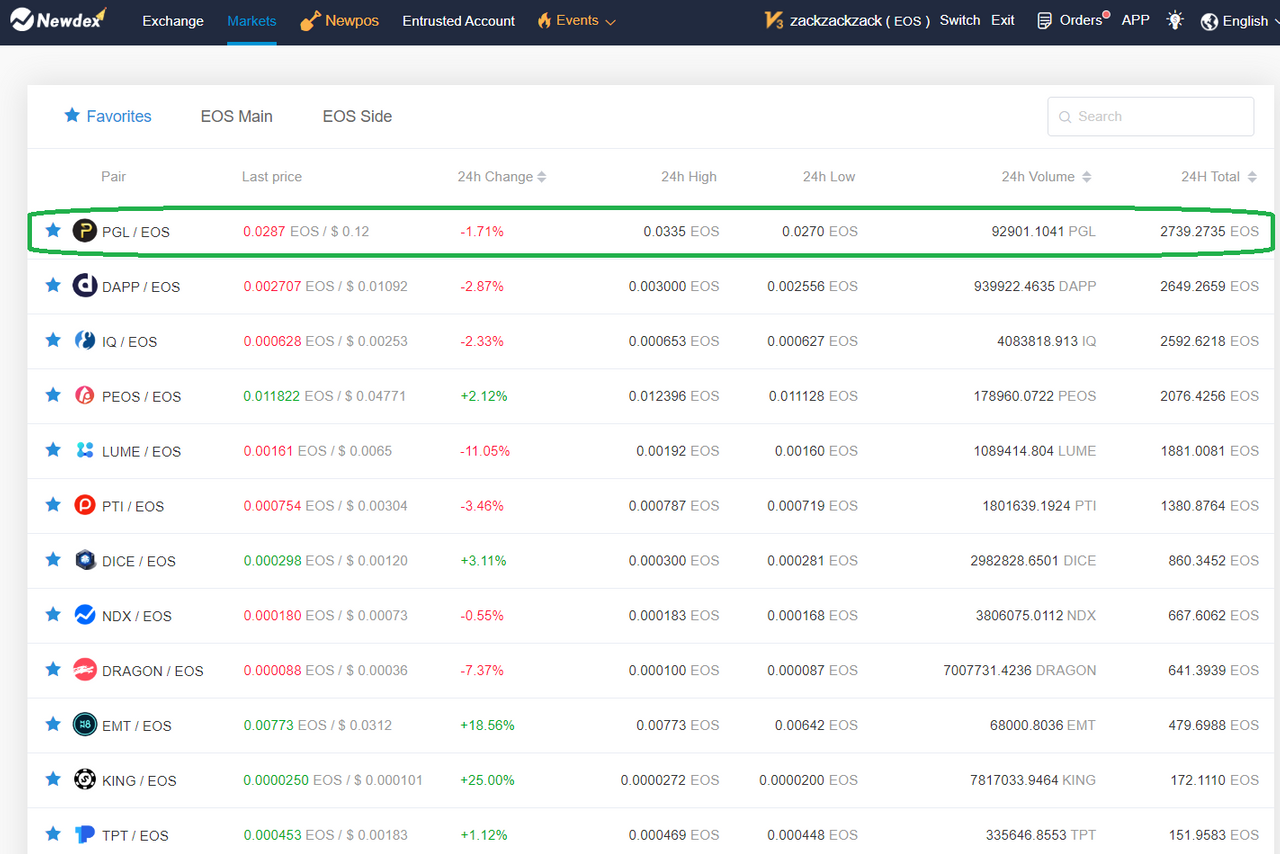This screenshot has height=854, width=1280.
Task: Click the EMT 24h change +18.56%
Action: [487, 725]
